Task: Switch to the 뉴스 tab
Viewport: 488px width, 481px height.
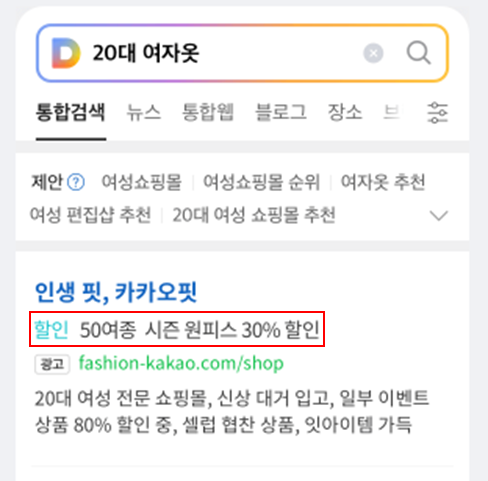Action: pyautogui.click(x=144, y=112)
